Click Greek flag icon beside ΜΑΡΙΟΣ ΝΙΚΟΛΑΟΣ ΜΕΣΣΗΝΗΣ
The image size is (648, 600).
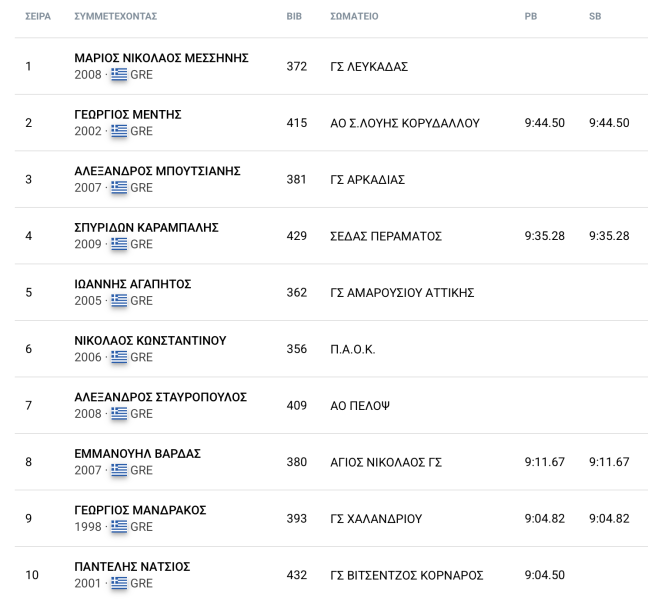pyautogui.click(x=119, y=74)
